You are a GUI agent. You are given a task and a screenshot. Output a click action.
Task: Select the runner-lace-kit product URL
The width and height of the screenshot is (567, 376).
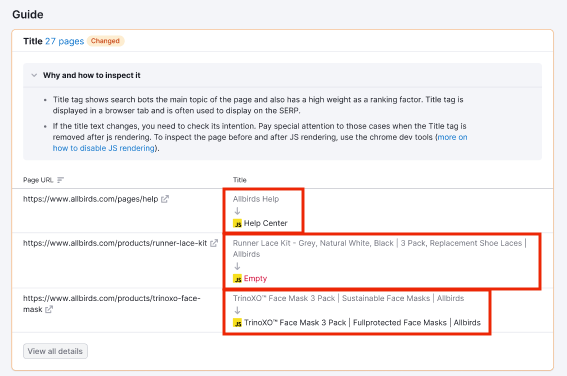click(x=115, y=243)
